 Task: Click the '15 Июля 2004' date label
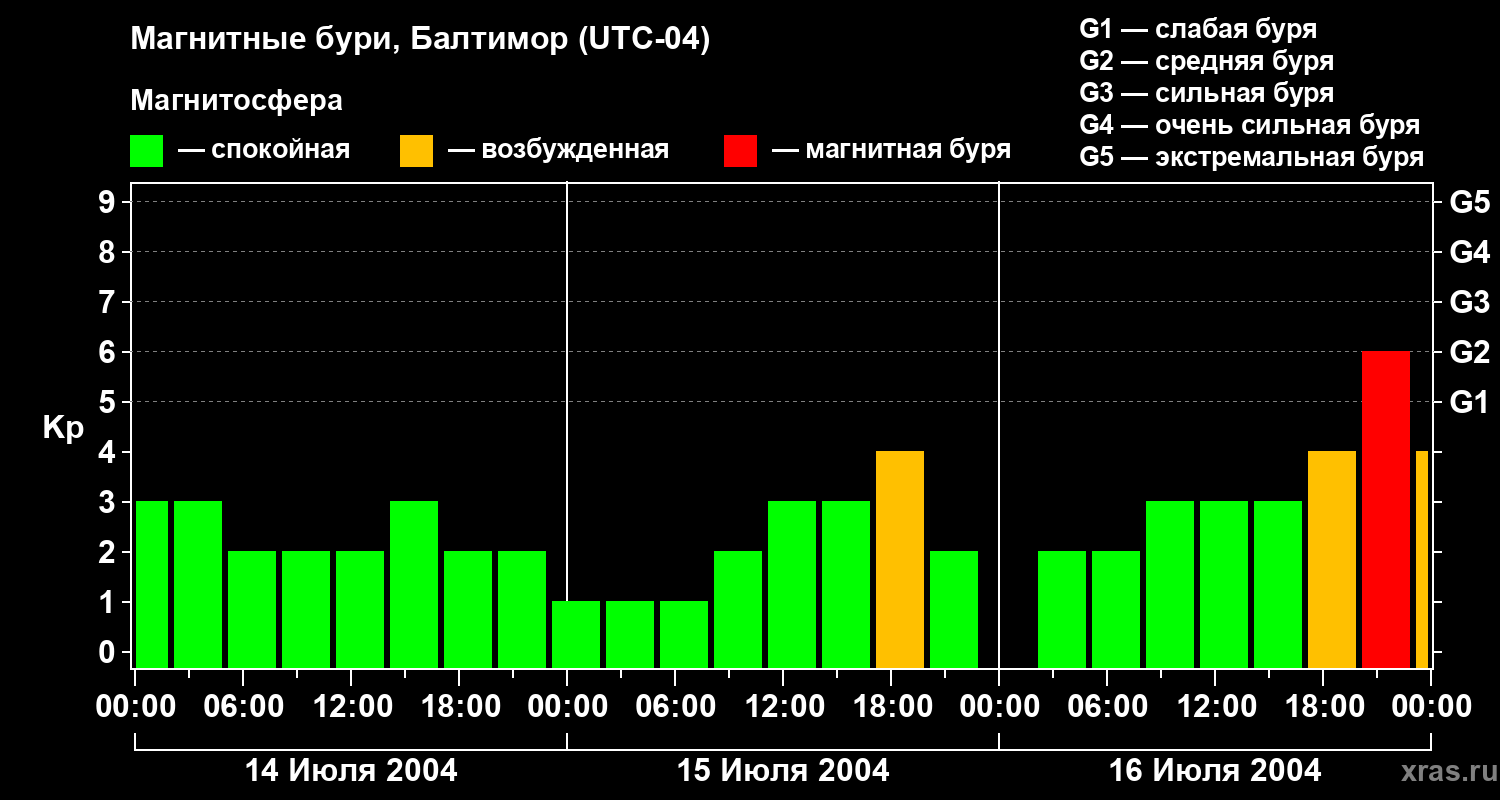pos(783,771)
